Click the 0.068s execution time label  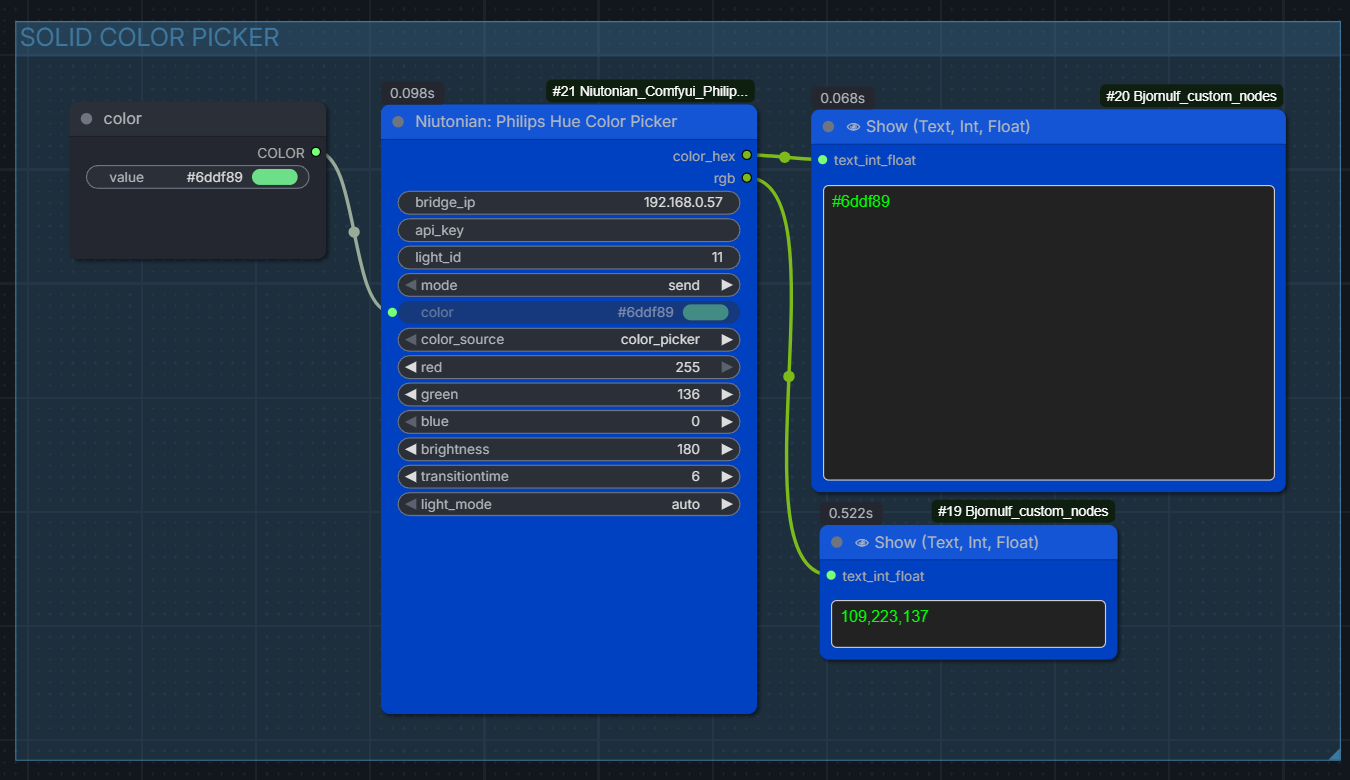point(842,98)
